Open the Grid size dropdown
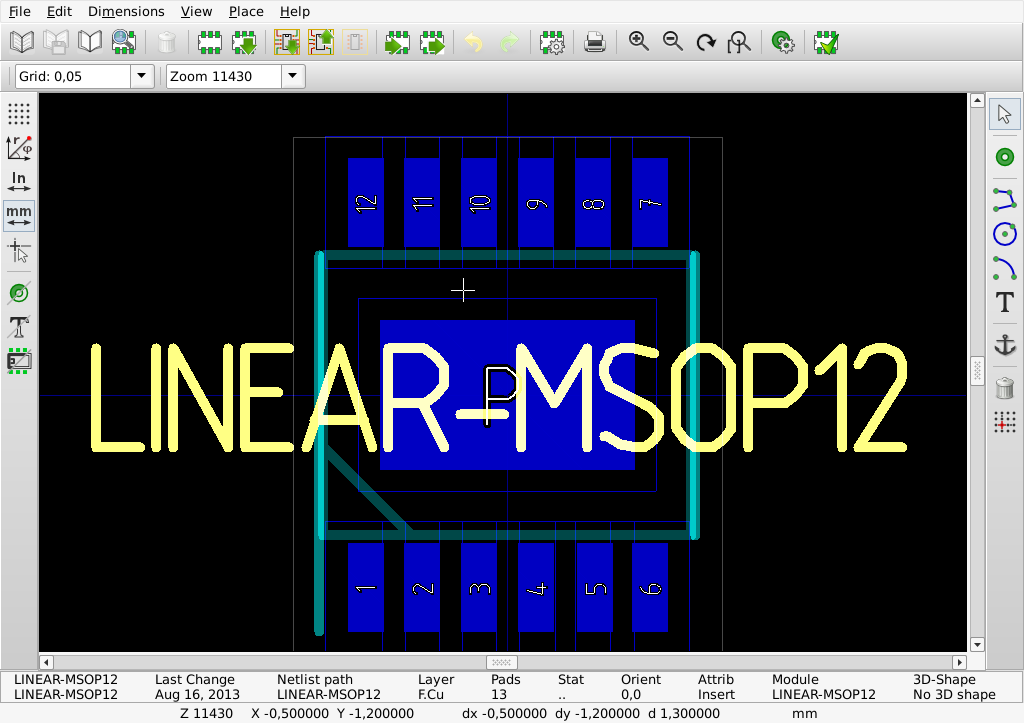Image resolution: width=1024 pixels, height=723 pixels. click(x=141, y=76)
